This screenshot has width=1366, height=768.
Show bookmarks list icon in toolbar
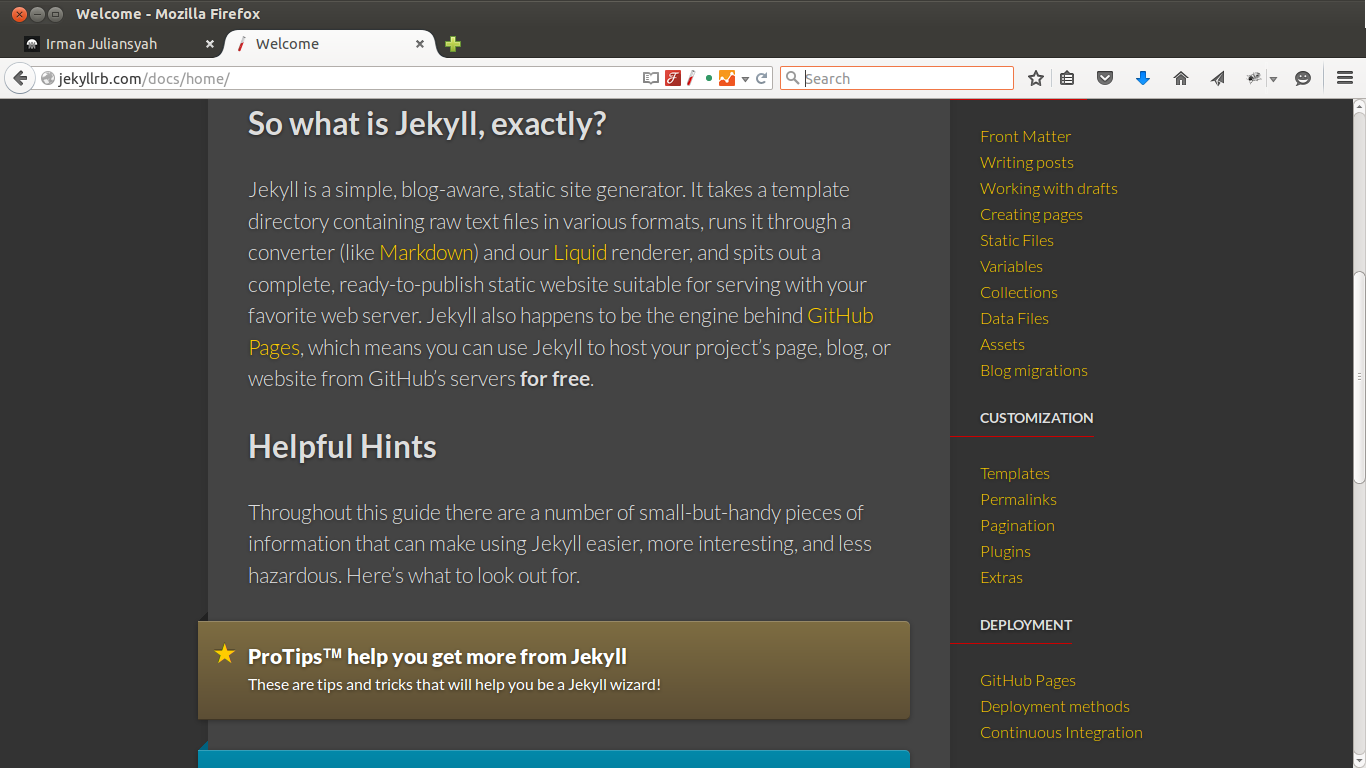pyautogui.click(x=1067, y=78)
